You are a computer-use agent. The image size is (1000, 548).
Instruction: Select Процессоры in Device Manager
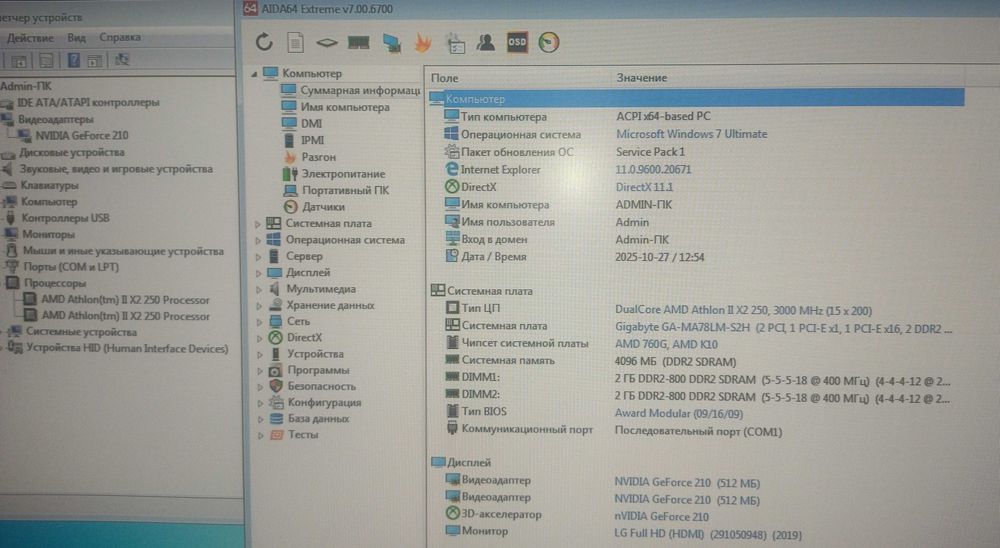pos(55,283)
